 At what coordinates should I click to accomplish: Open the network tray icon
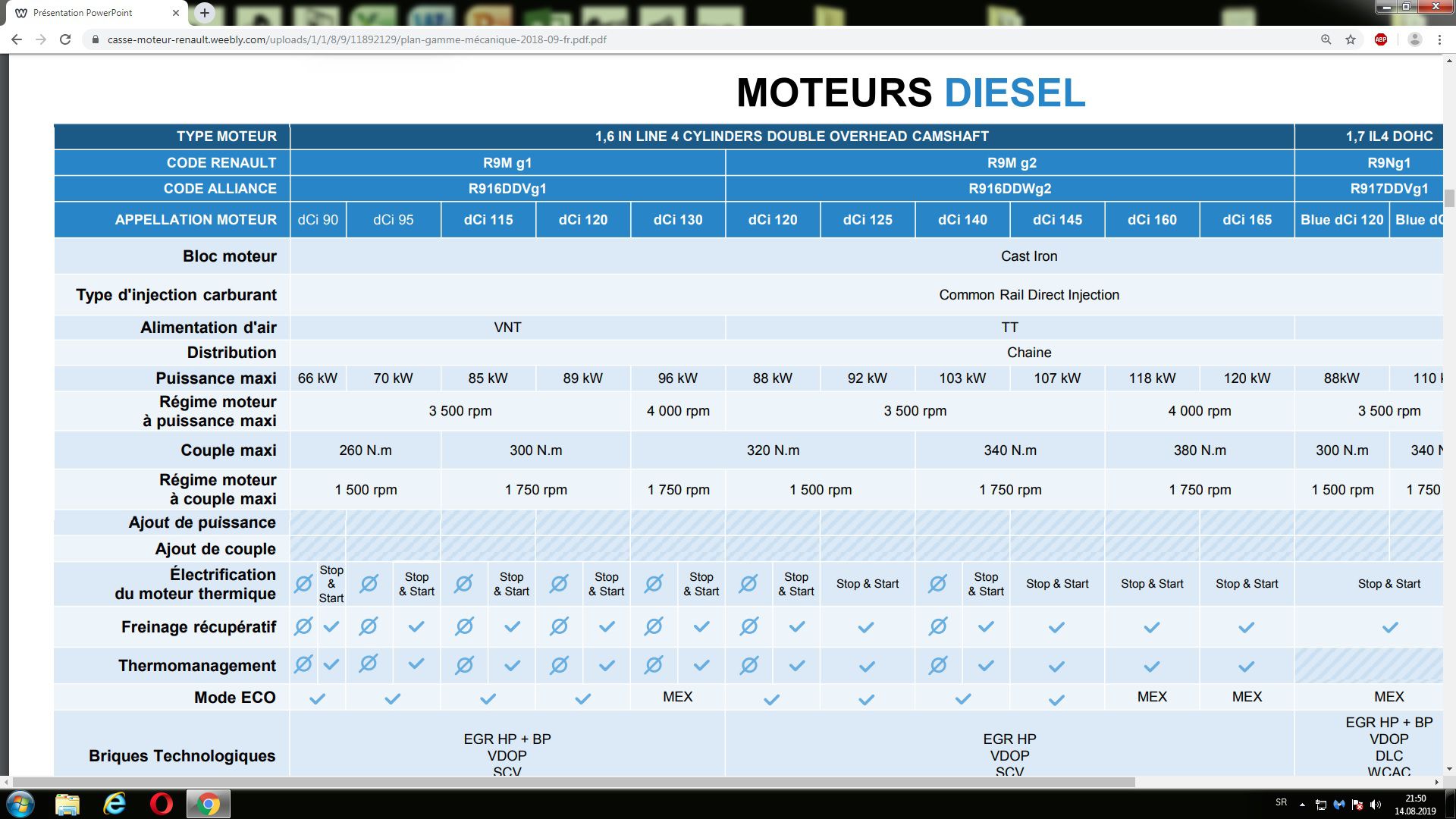1321,805
